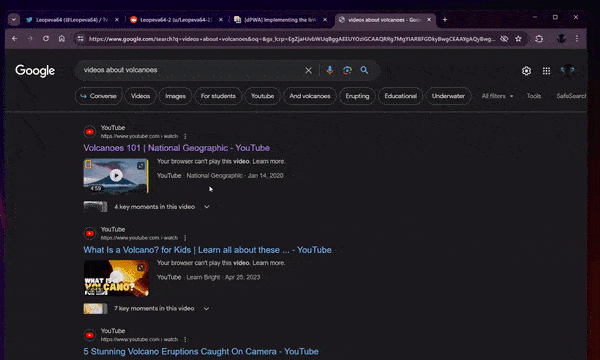Clear the search query with X
The width and height of the screenshot is (600, 360).
[x=308, y=70]
